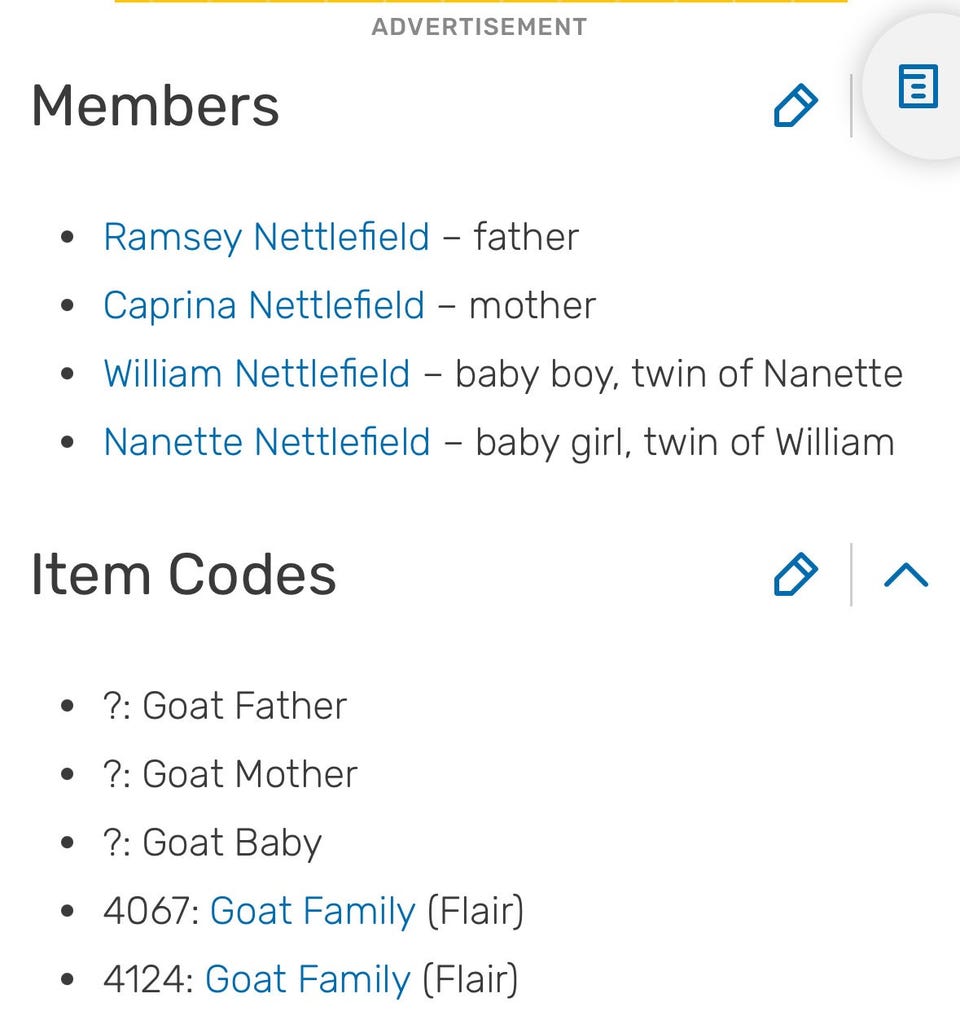Visit the Nanette Nettlefield link
960x1033 pixels.
point(267,442)
